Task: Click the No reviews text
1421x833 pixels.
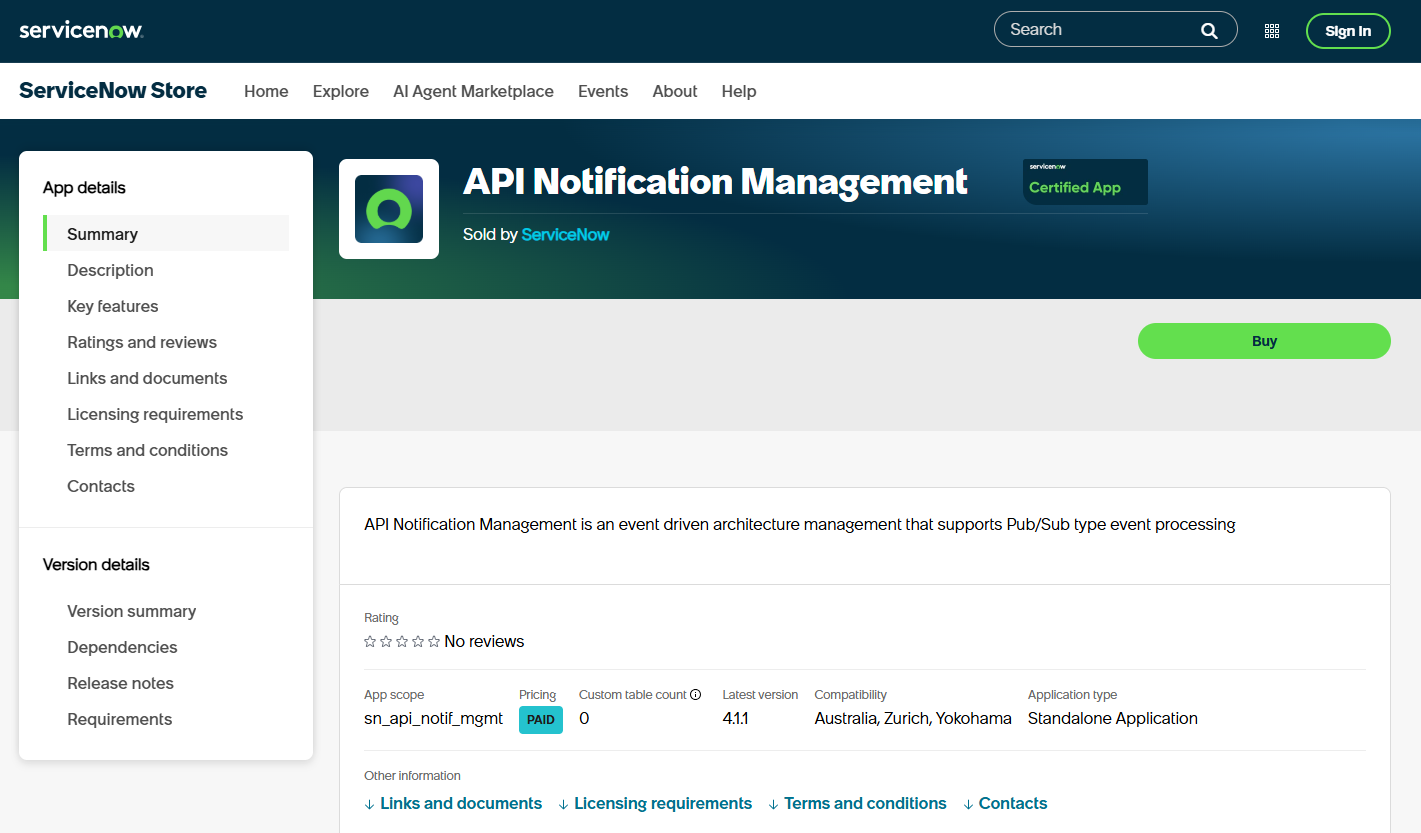Action: [484, 642]
